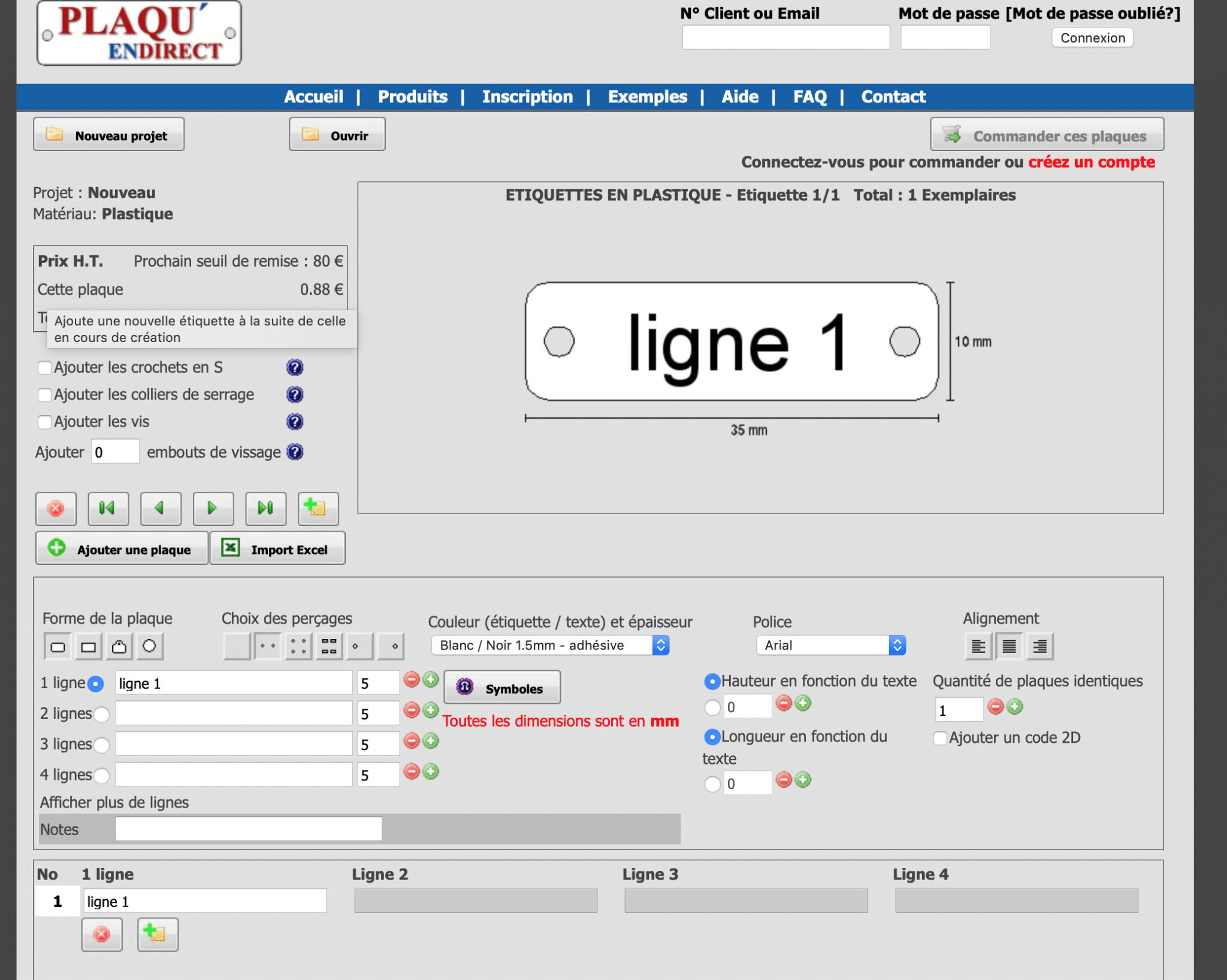Enable Ajouter les colliers de serrage
This screenshot has width=1227, height=980.
[45, 395]
